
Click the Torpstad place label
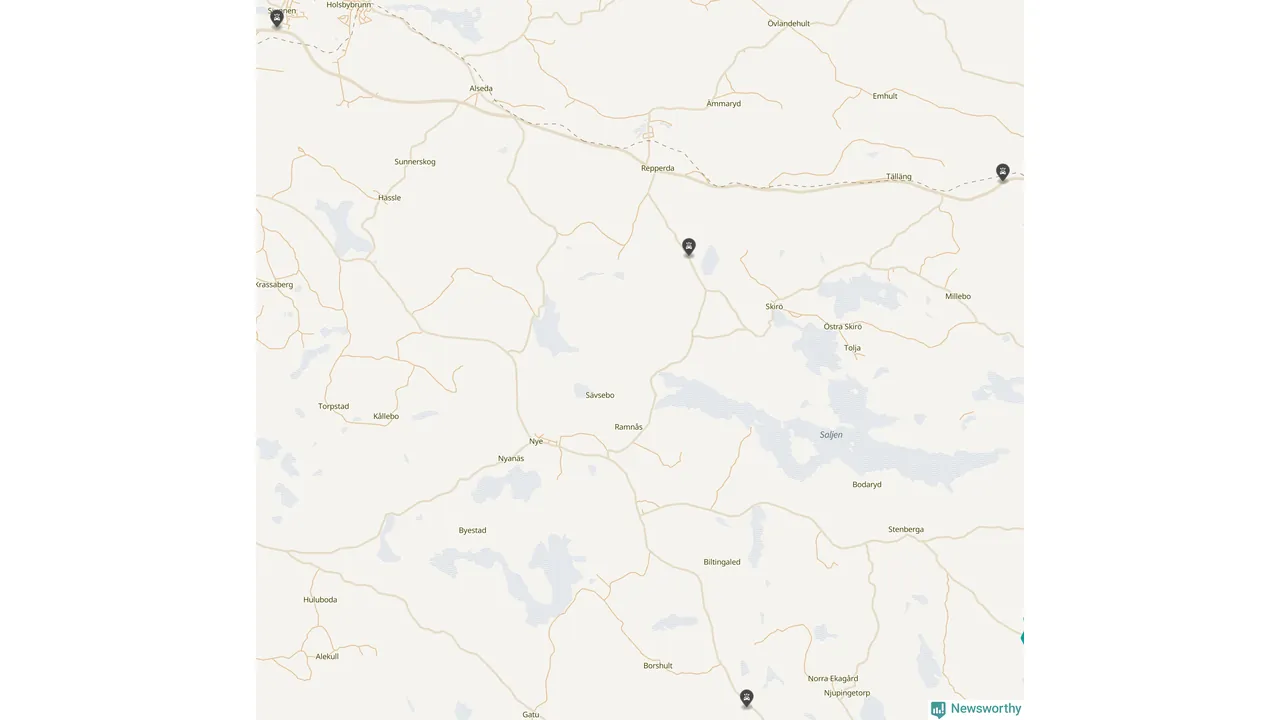point(333,406)
